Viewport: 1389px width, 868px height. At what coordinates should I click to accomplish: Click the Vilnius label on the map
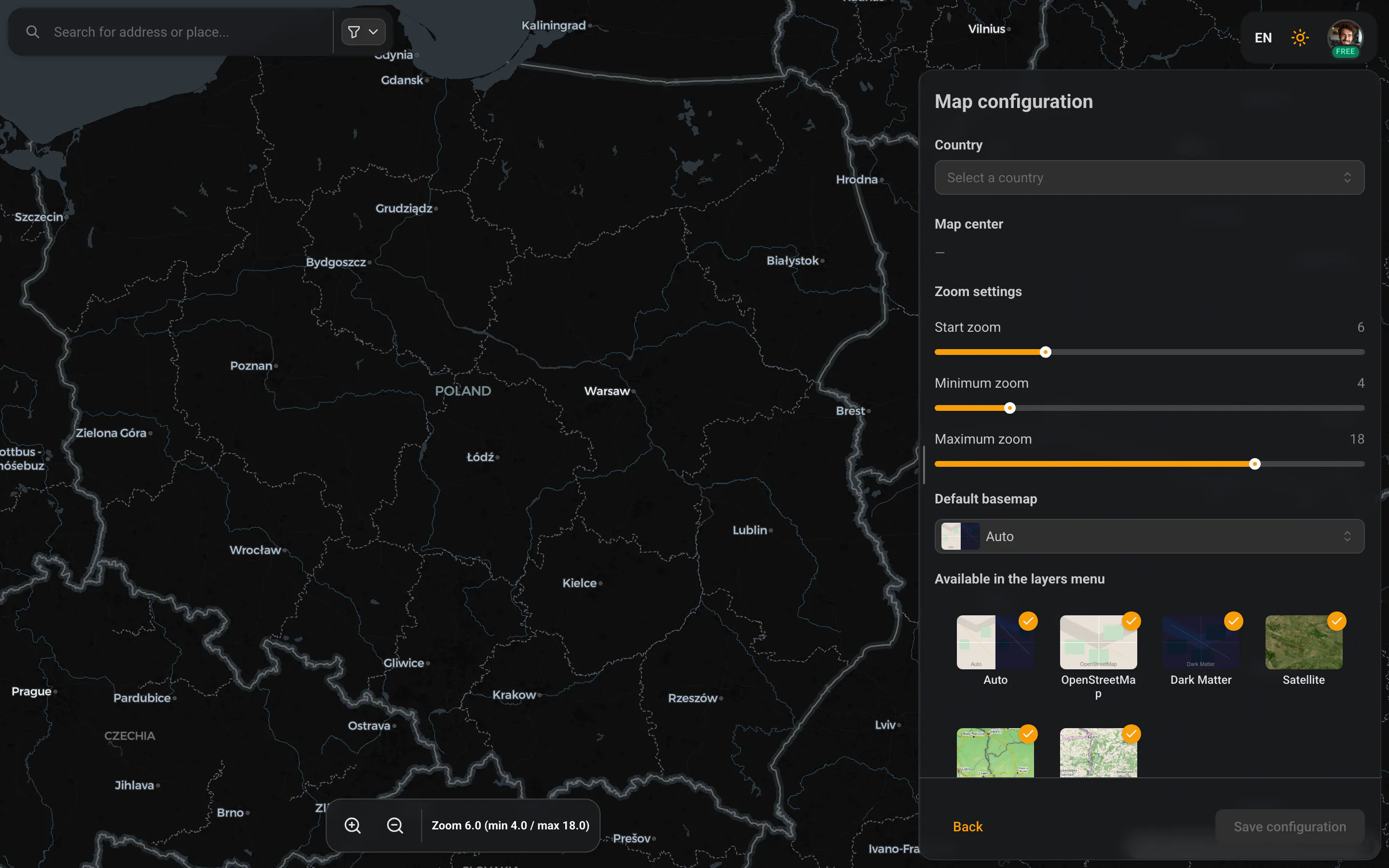tap(987, 29)
